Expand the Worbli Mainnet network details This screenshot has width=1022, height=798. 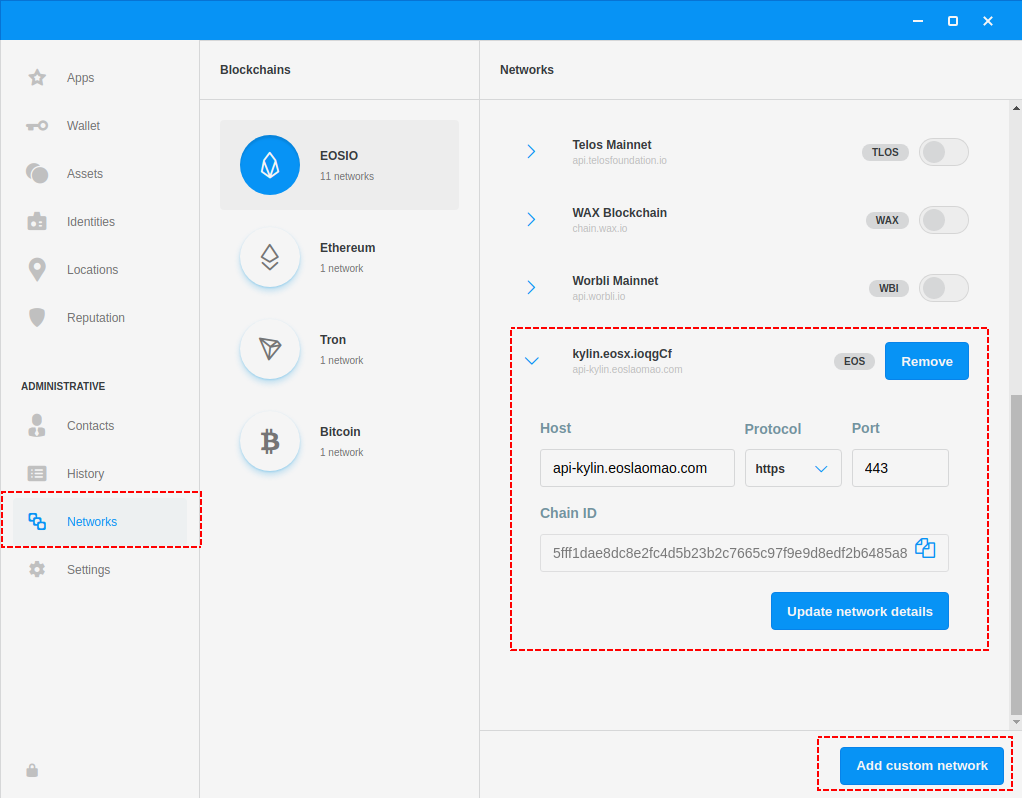pyautogui.click(x=531, y=288)
